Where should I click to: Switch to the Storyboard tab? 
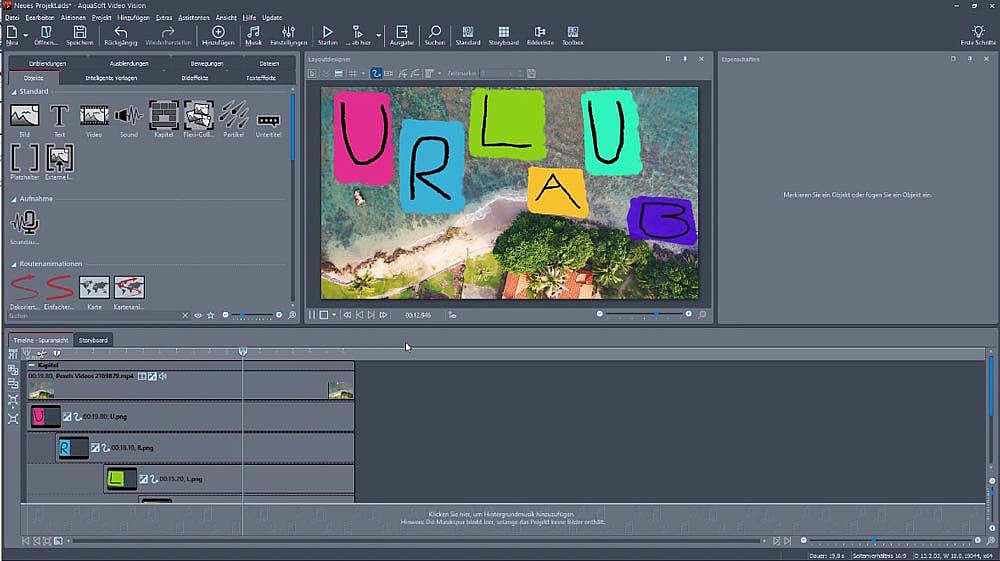pos(95,340)
